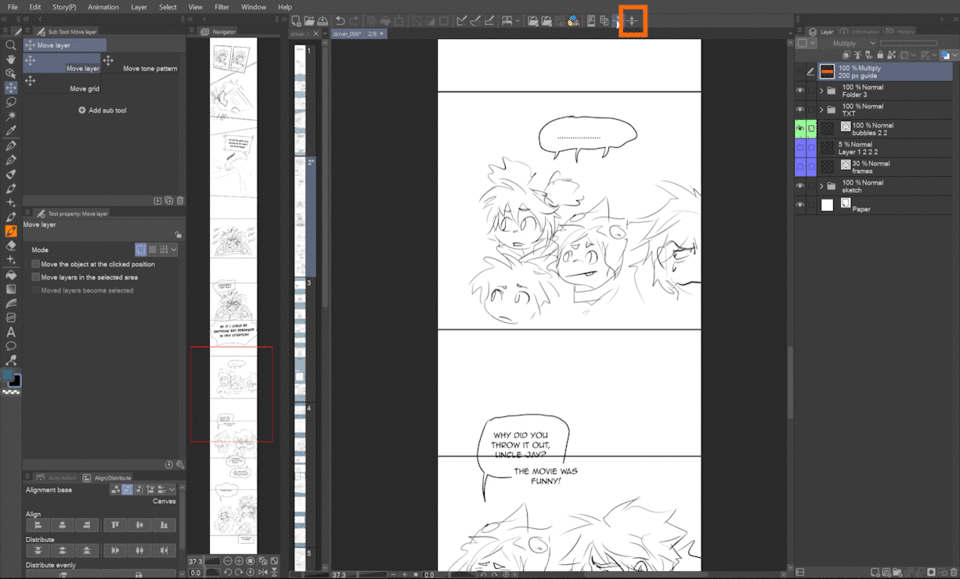Select the Zoom magnifier tool
The width and height of the screenshot is (960, 579).
[10, 45]
